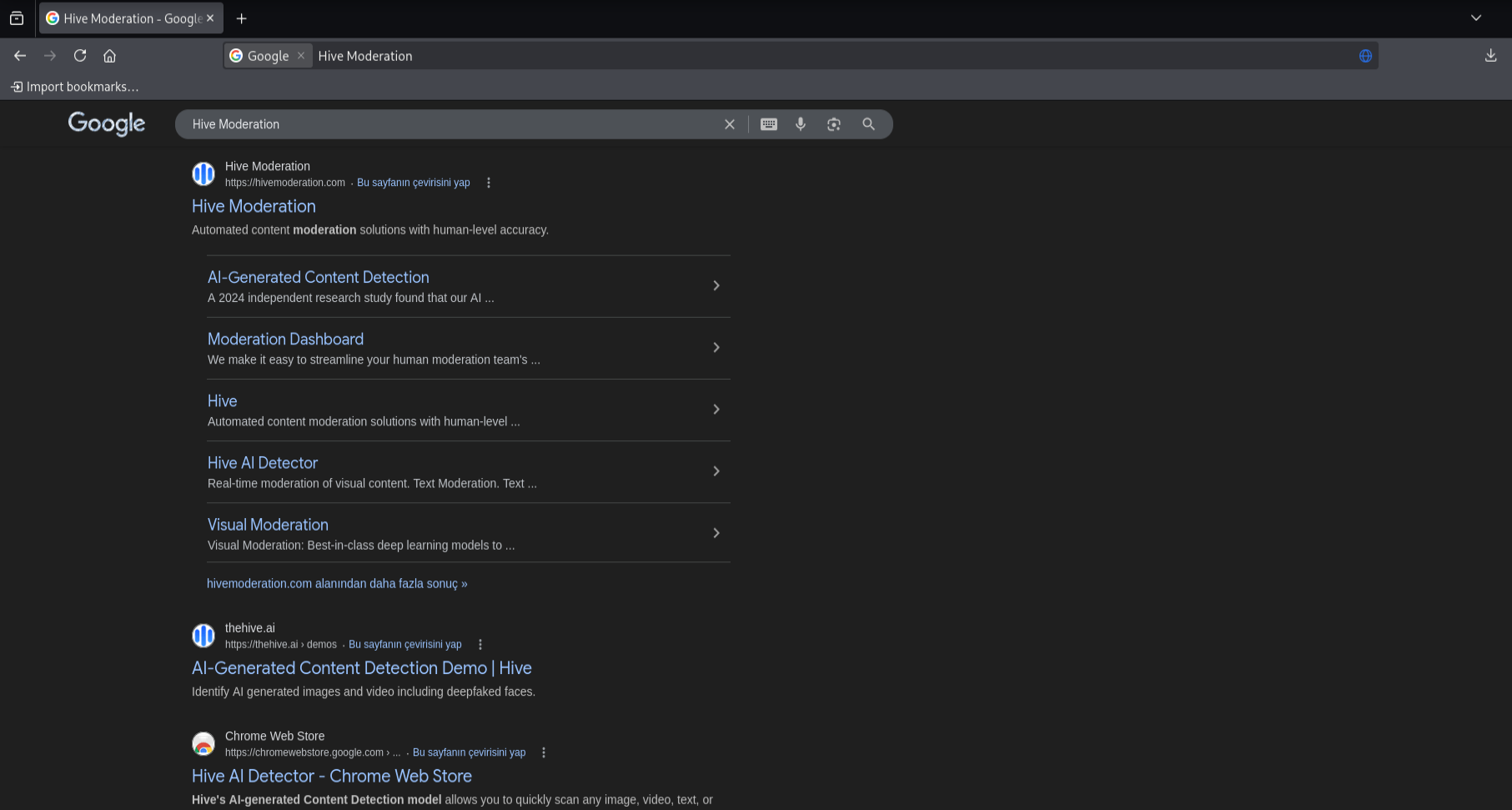The image size is (1512, 810).
Task: Expand chevron next to Visual Moderation
Action: (x=716, y=532)
